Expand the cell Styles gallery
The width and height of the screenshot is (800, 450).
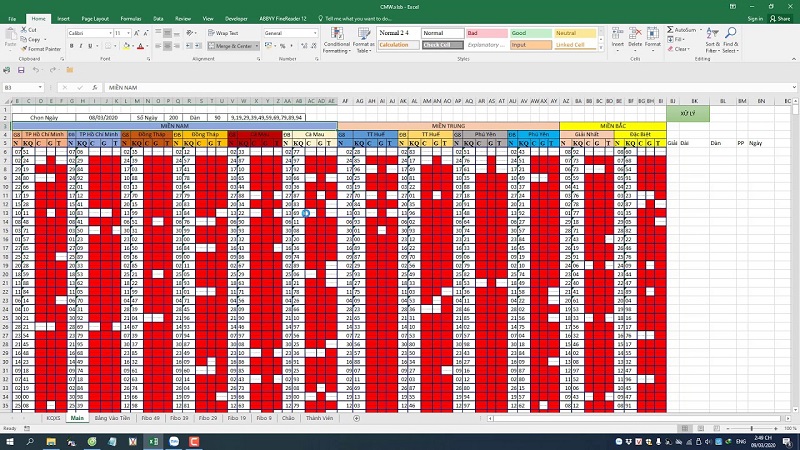601,47
